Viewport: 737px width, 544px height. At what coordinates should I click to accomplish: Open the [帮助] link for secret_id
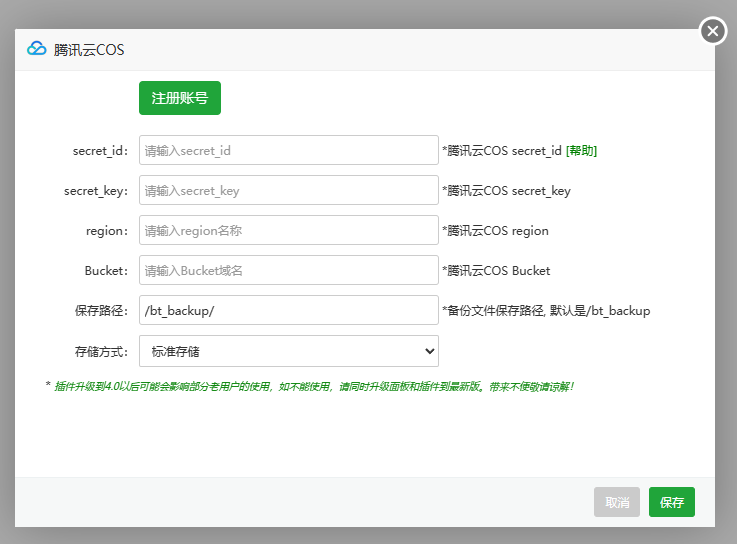(581, 150)
